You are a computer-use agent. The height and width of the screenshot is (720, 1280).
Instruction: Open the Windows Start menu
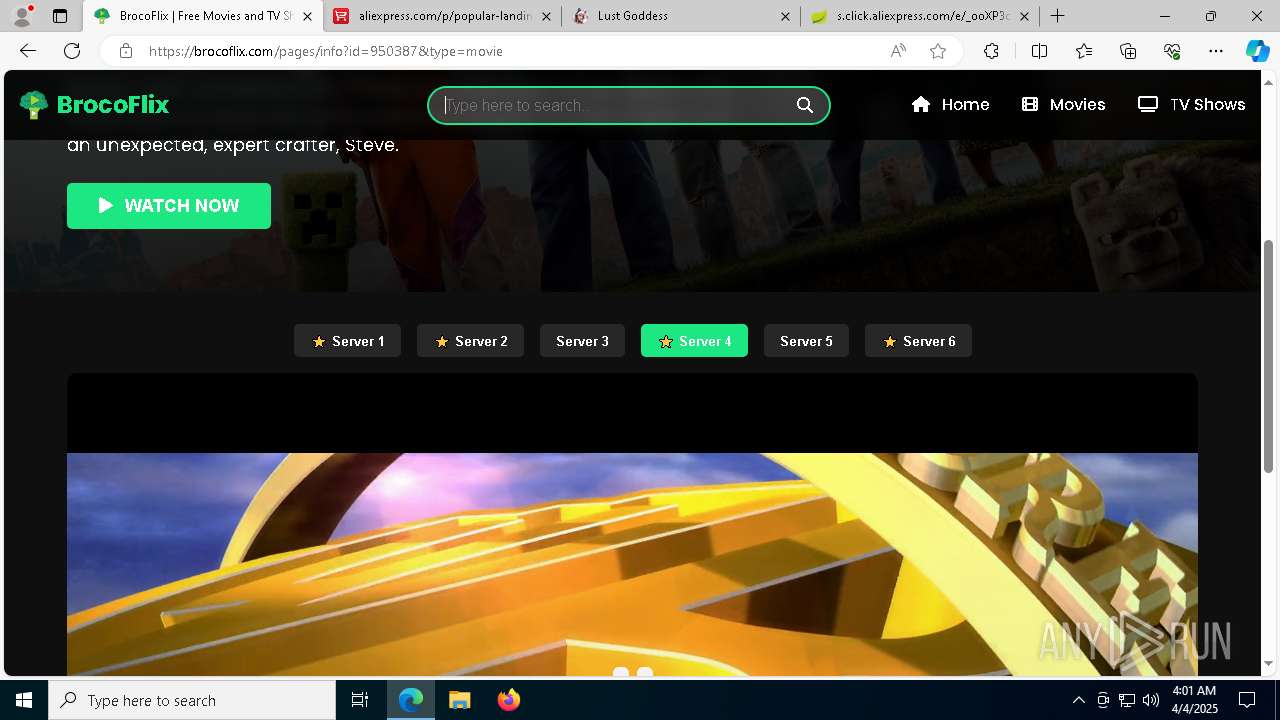24,700
